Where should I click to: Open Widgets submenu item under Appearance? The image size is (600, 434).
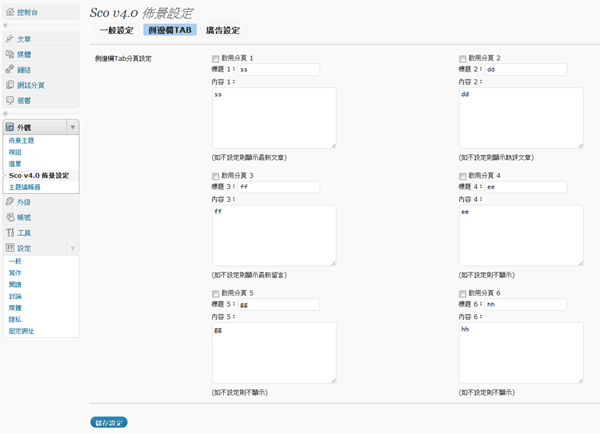point(15,152)
